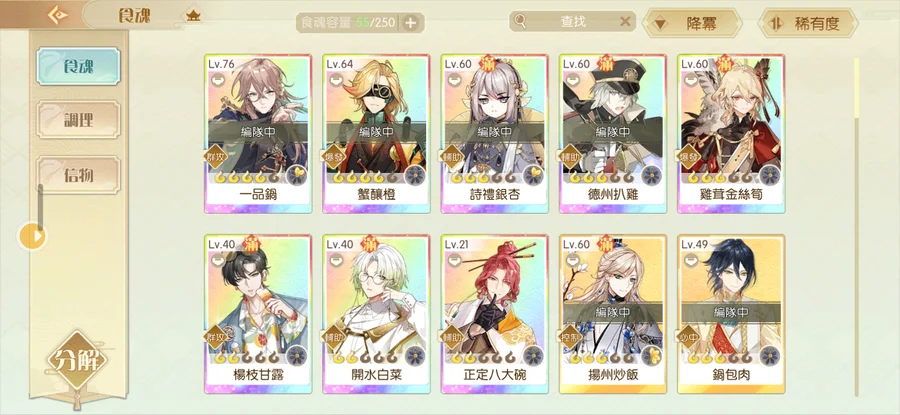The width and height of the screenshot is (900, 415).
Task: Select the 食魂 tab button
Action: coord(78,66)
